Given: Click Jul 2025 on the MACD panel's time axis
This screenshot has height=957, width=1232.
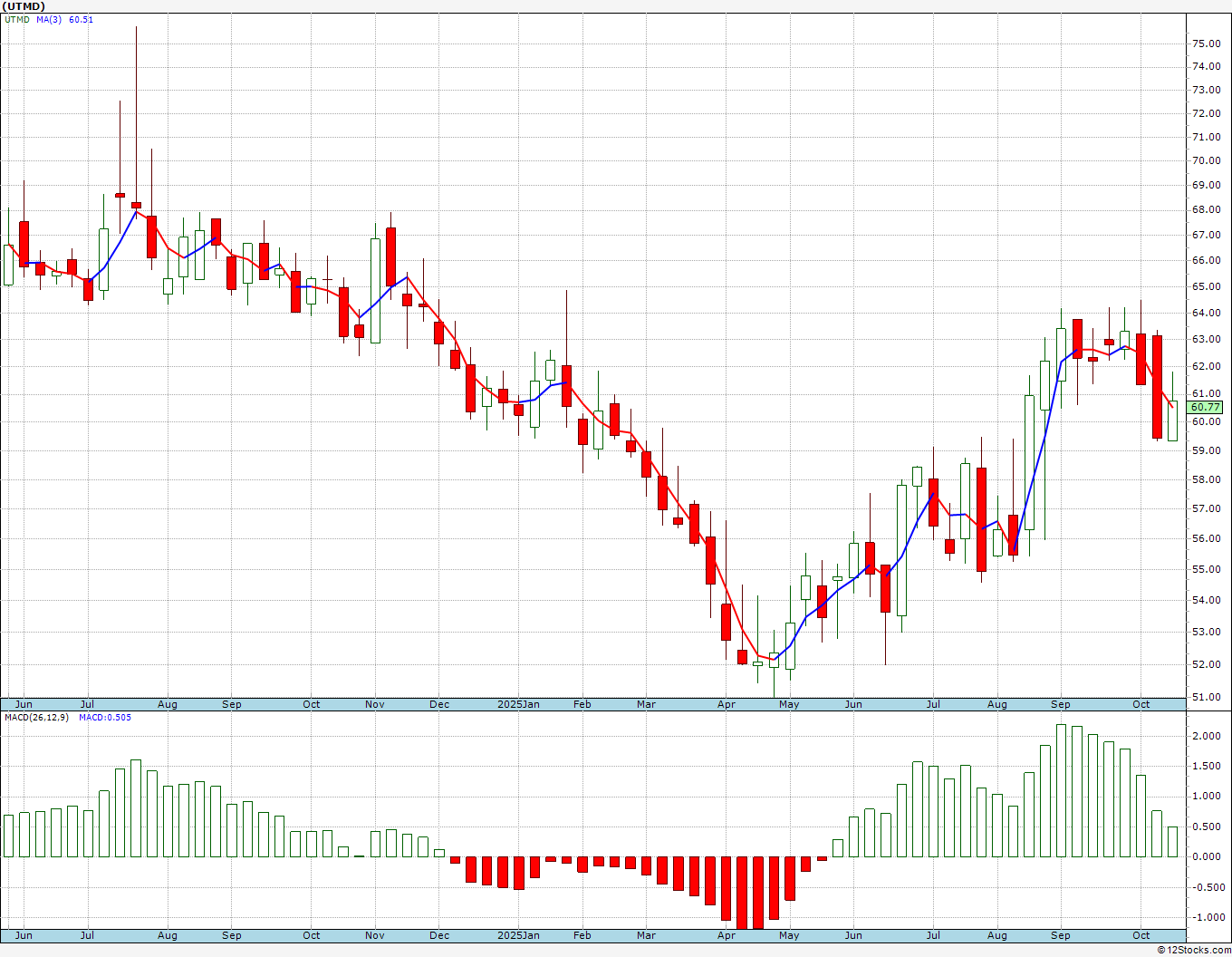Looking at the screenshot, I should (x=933, y=935).
